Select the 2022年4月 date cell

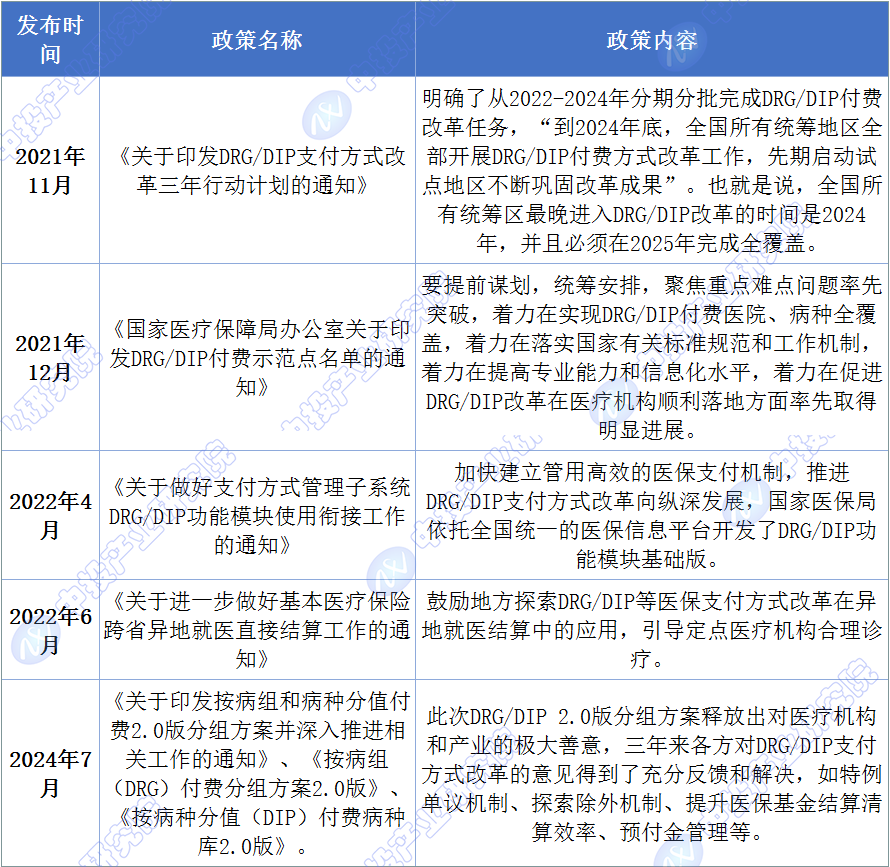click(50, 515)
